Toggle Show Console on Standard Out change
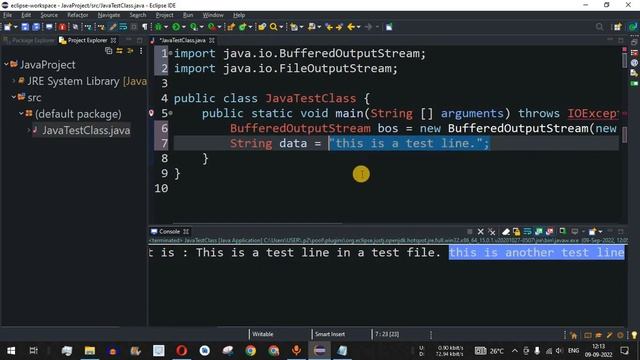The width and height of the screenshot is (640, 360). click(538, 232)
